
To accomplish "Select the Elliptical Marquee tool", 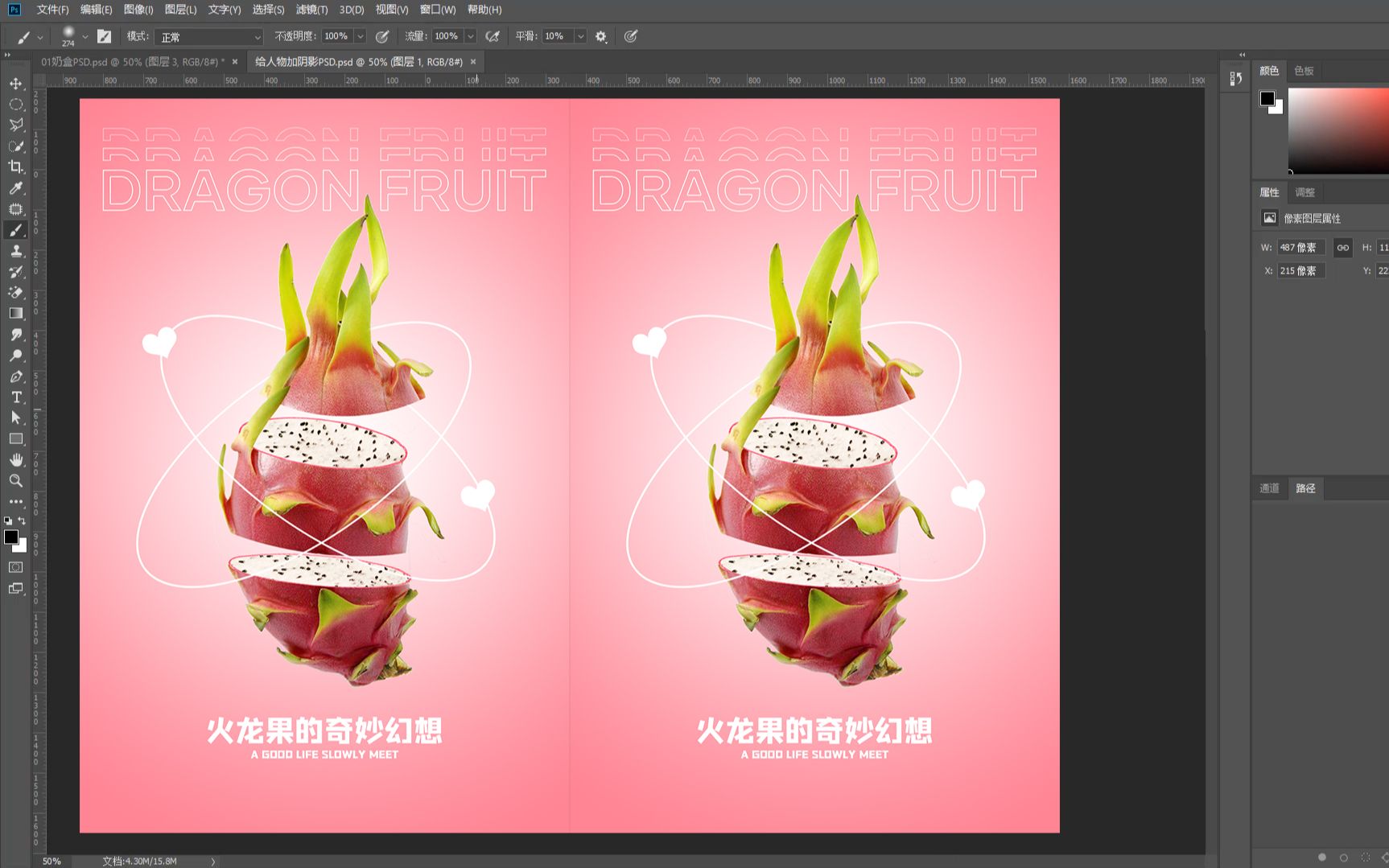I will [16, 105].
